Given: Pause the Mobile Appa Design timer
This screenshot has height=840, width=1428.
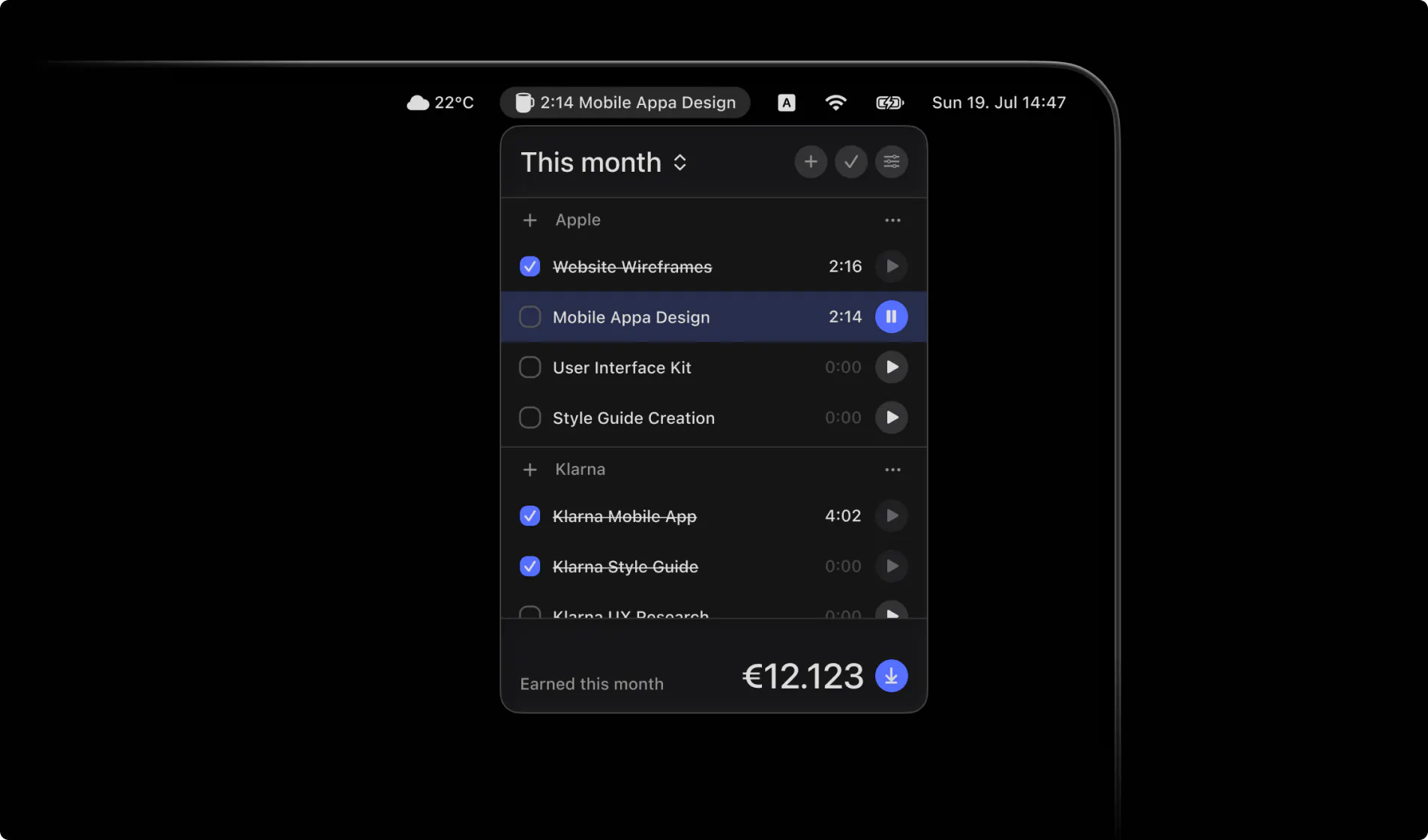Looking at the screenshot, I should click(892, 316).
